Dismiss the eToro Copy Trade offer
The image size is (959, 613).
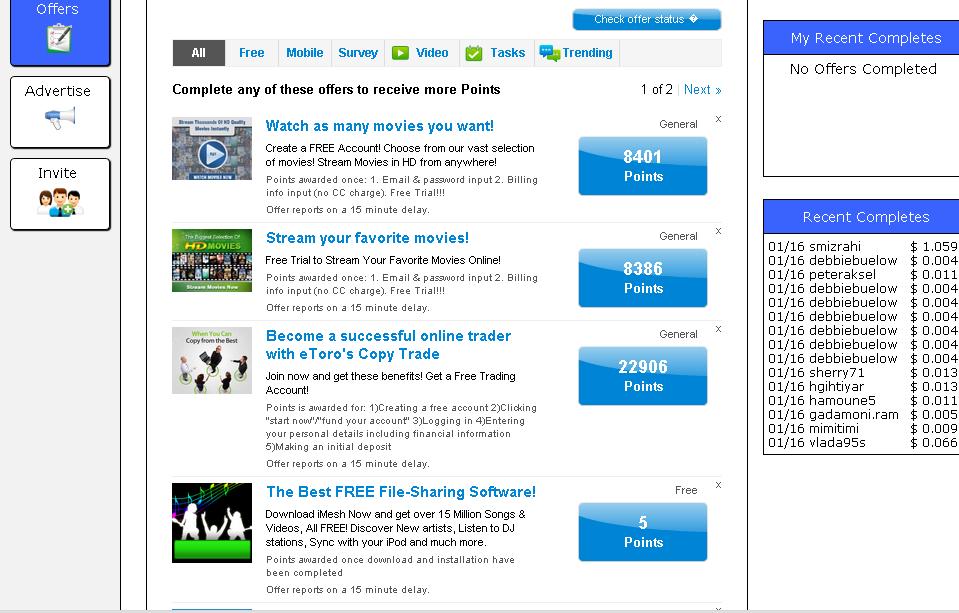[719, 329]
